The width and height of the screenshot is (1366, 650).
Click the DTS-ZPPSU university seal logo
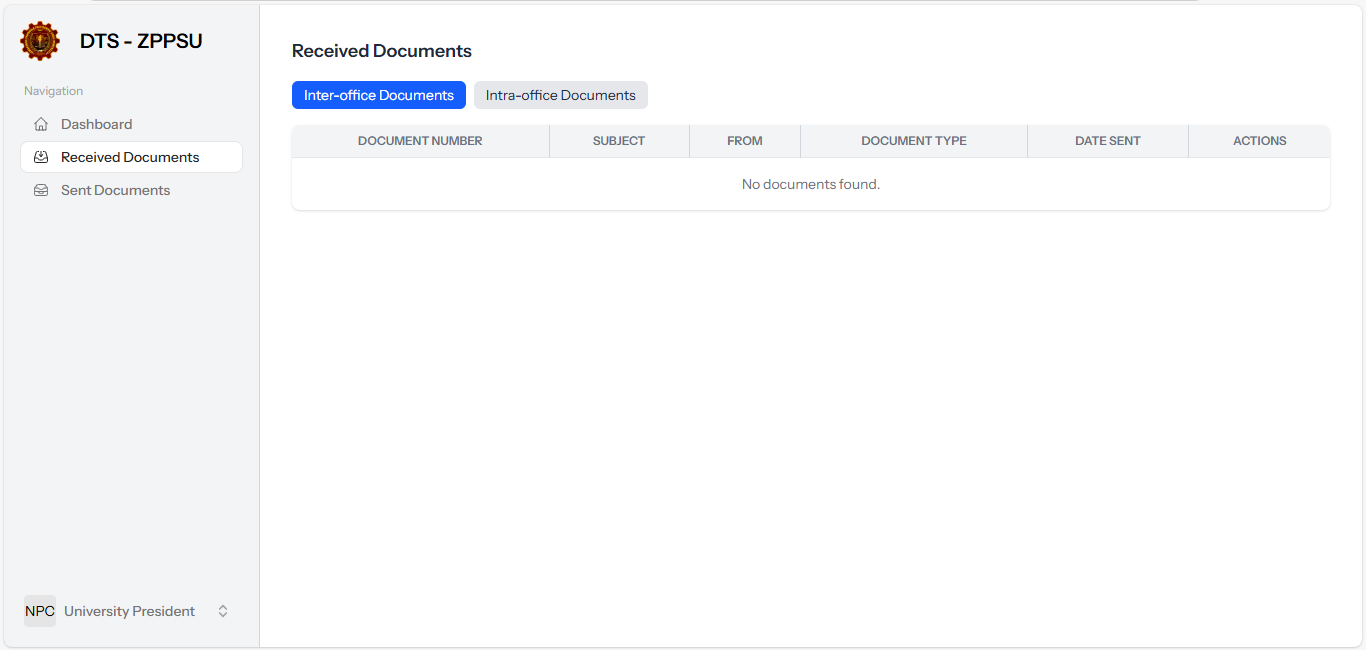(x=39, y=41)
